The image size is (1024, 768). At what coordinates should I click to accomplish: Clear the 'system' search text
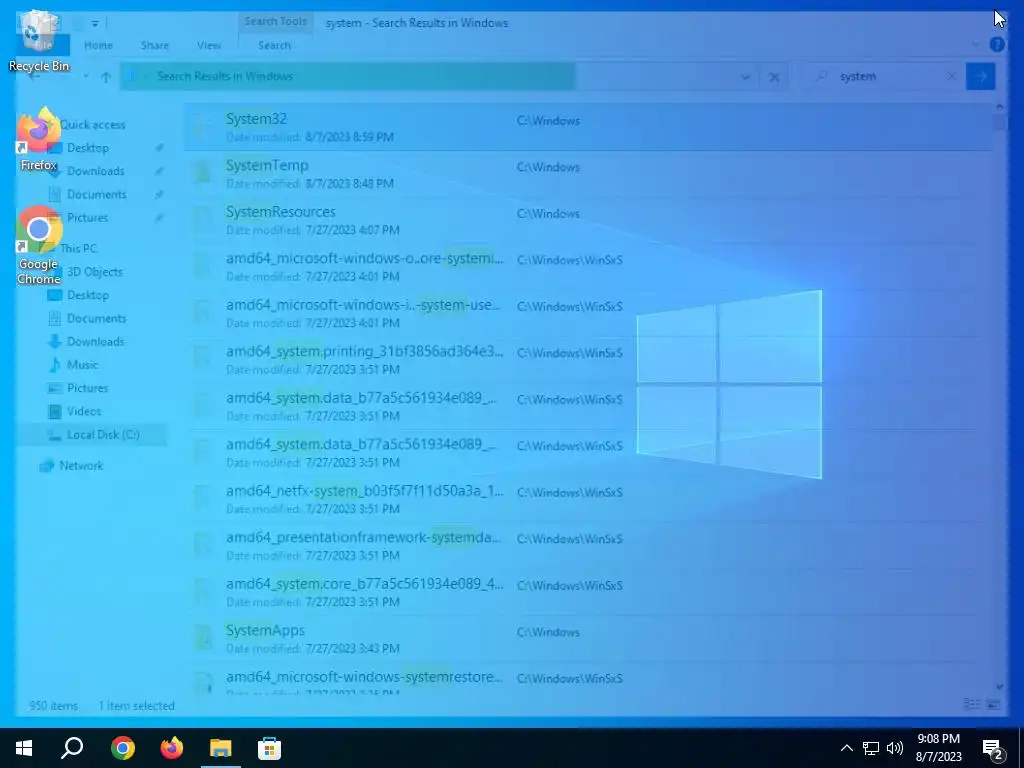pyautogui.click(x=951, y=76)
